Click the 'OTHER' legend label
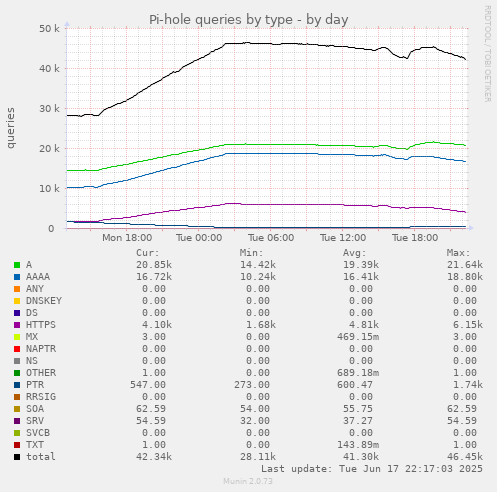The width and height of the screenshot is (497, 492). (x=41, y=373)
